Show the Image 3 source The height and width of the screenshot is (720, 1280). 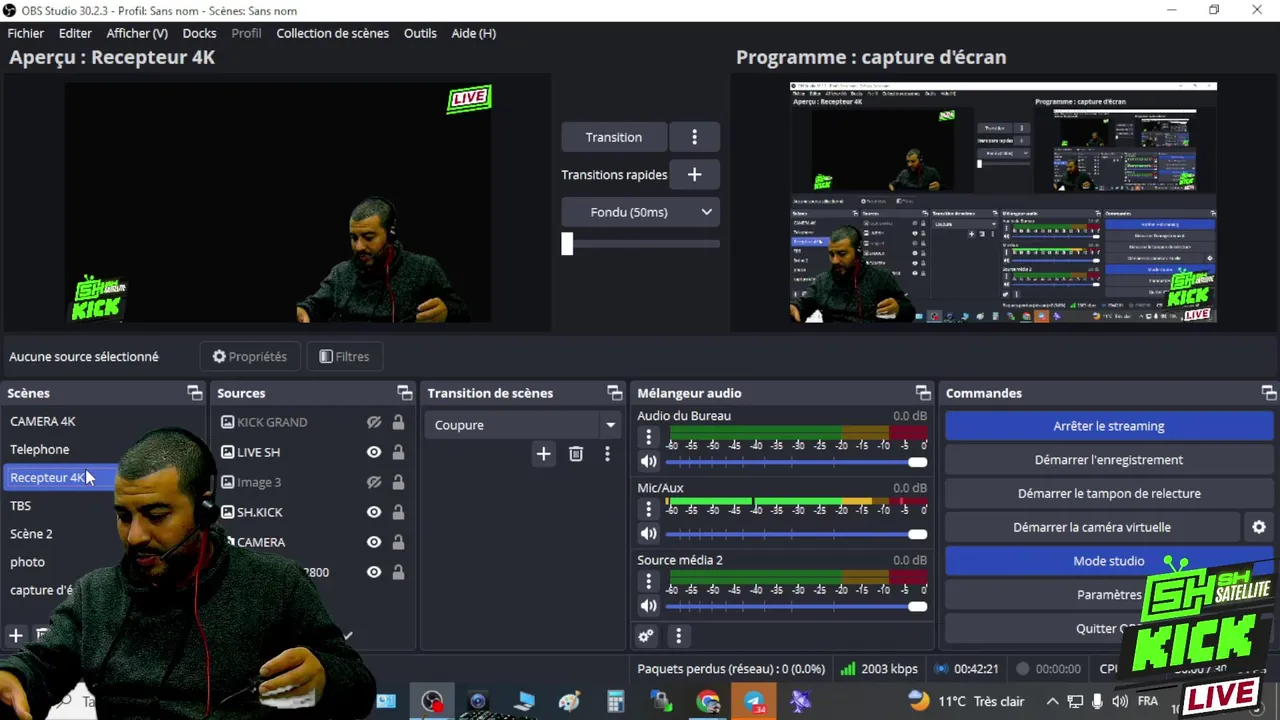tap(374, 482)
